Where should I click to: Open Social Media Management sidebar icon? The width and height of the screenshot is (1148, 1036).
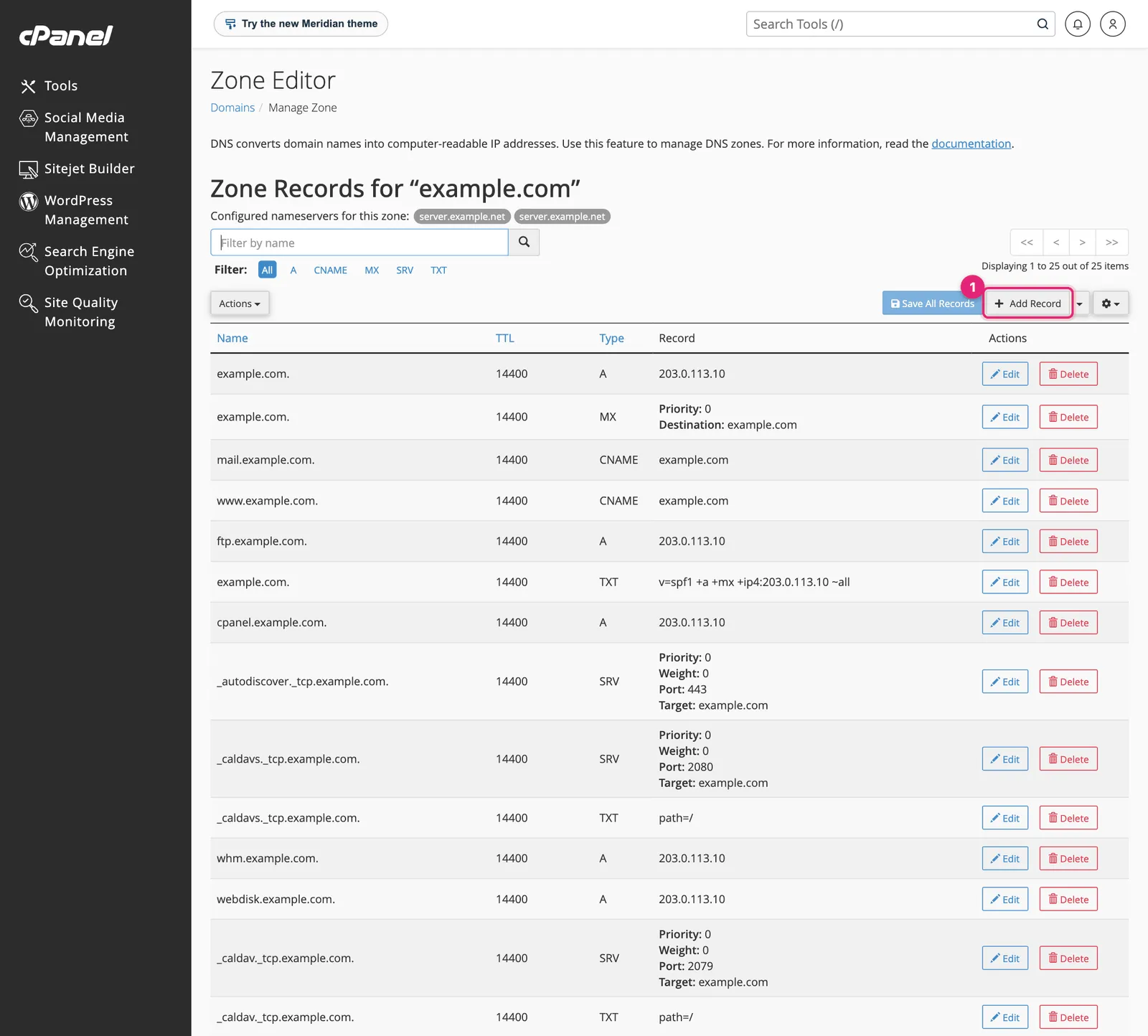point(28,118)
